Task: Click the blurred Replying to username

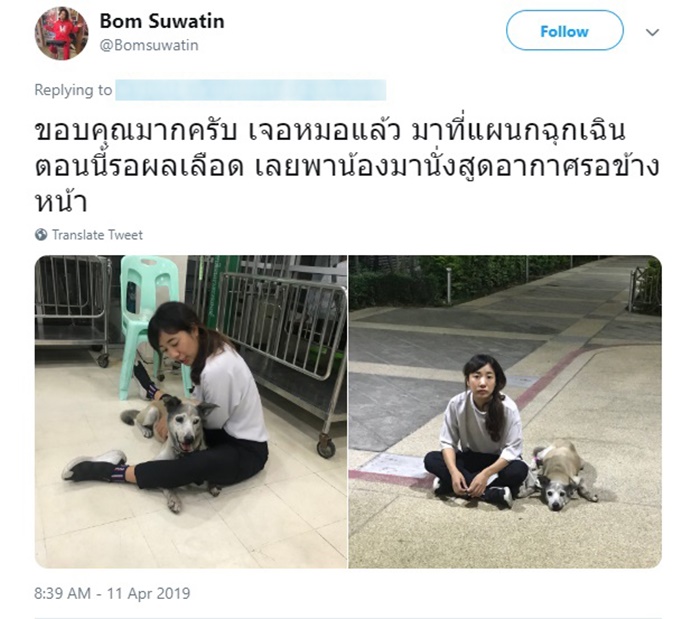Action: click(250, 90)
